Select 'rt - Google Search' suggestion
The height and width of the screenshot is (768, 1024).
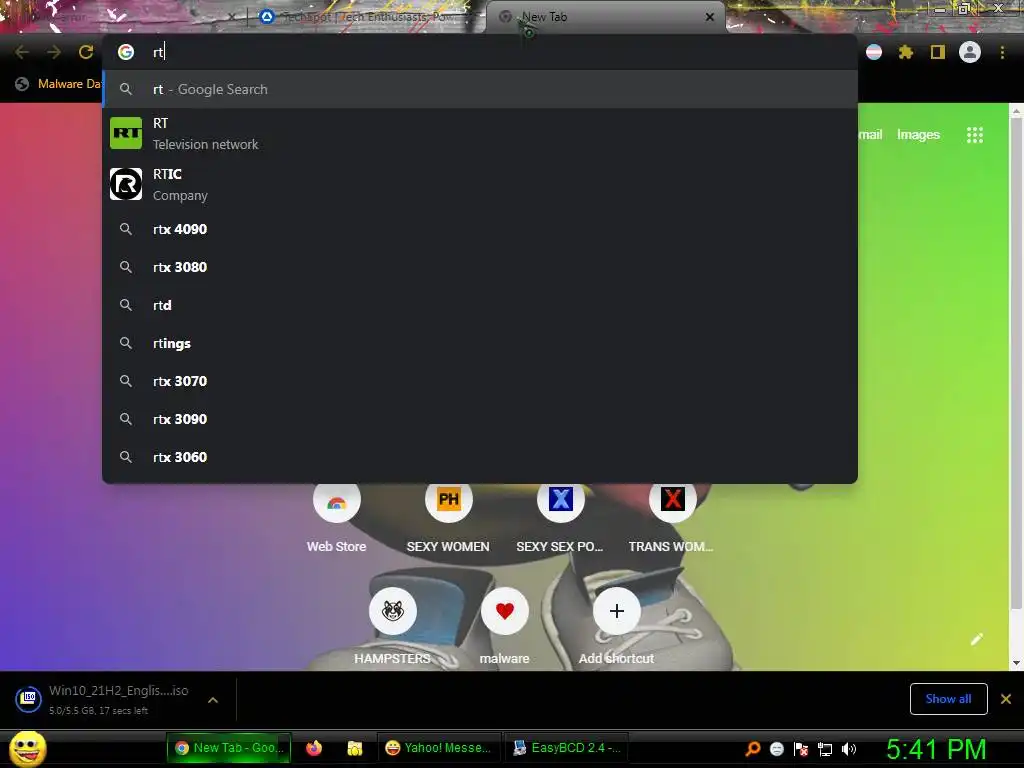click(x=479, y=89)
